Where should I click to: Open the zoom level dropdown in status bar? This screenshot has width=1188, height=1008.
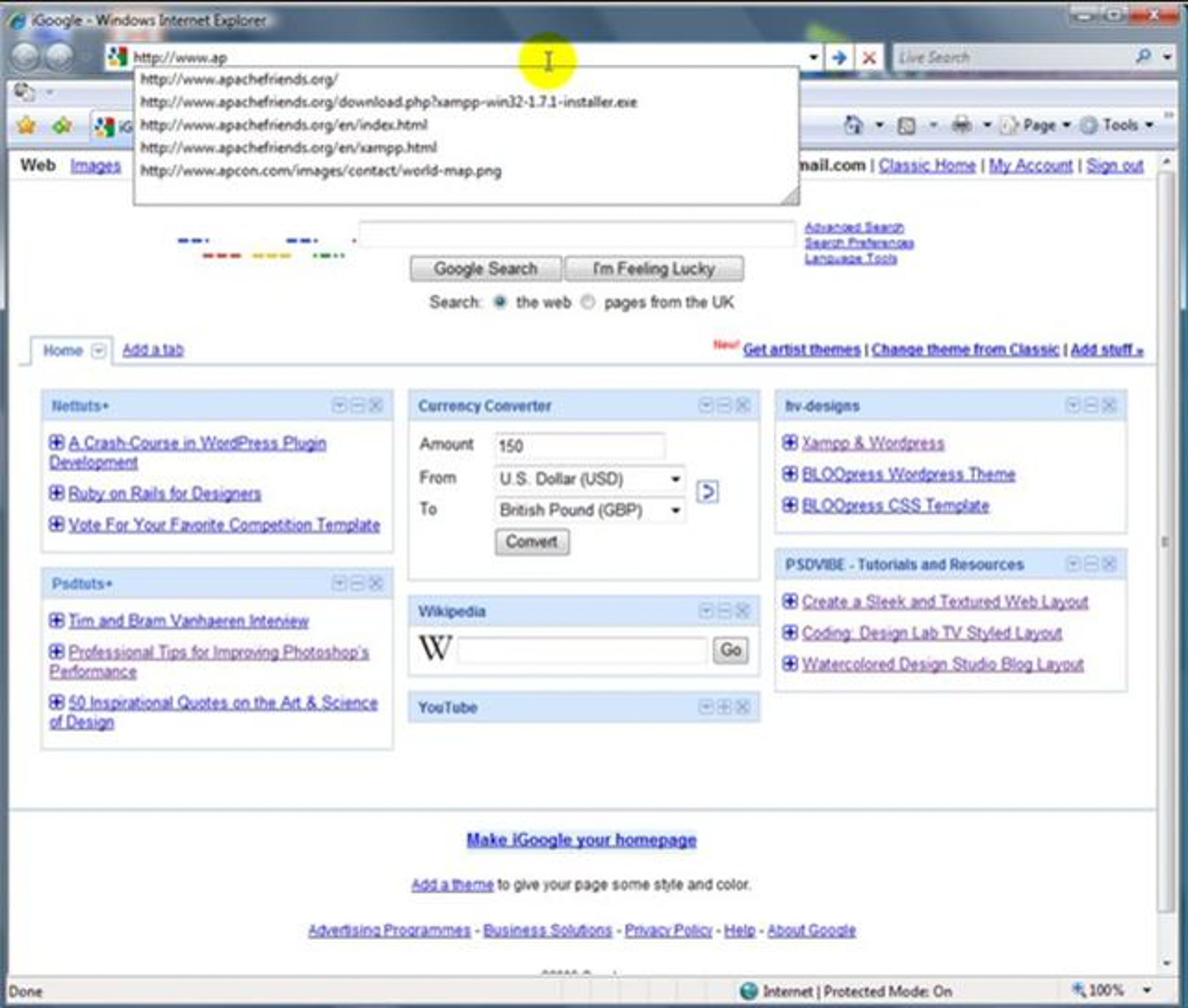pyautogui.click(x=1147, y=990)
